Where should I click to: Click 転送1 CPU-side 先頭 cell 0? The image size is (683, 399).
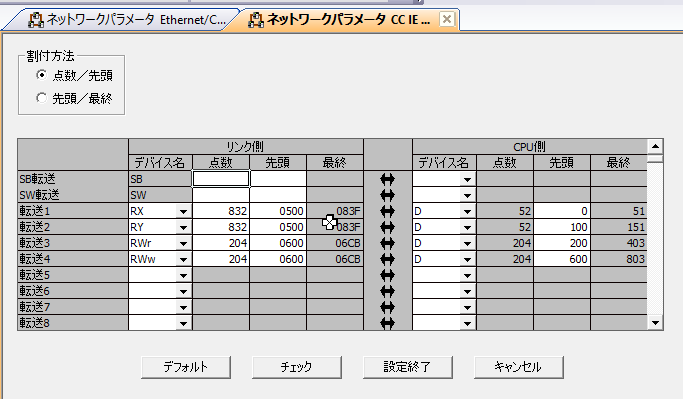[562, 211]
